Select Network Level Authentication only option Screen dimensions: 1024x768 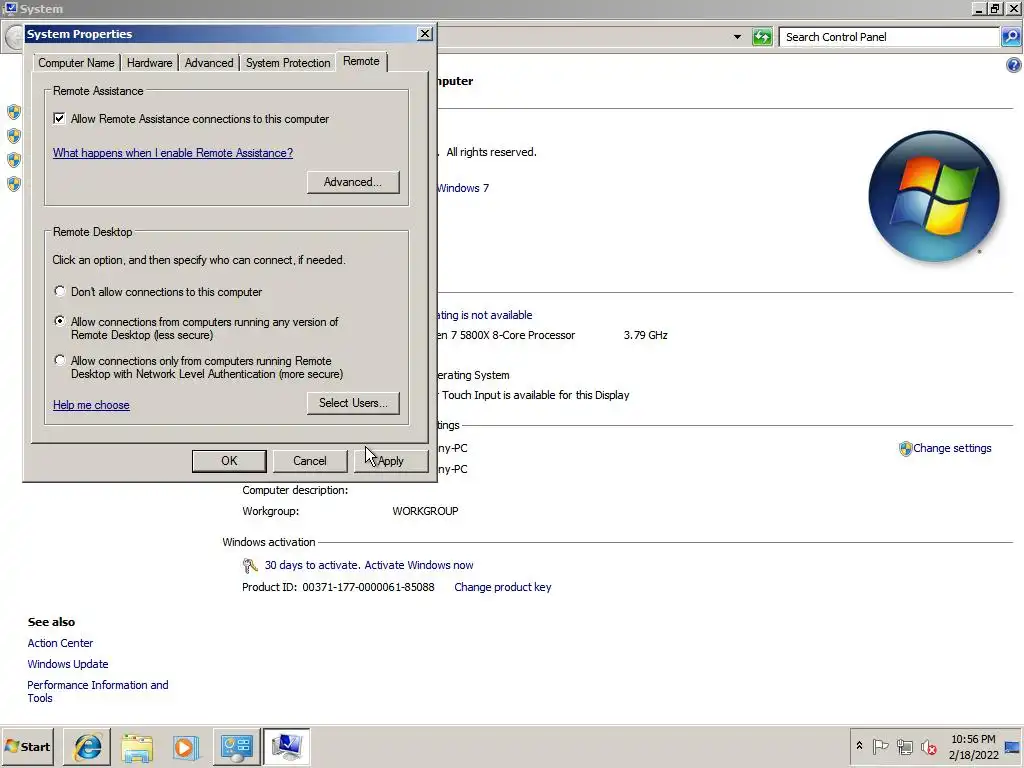(59, 360)
